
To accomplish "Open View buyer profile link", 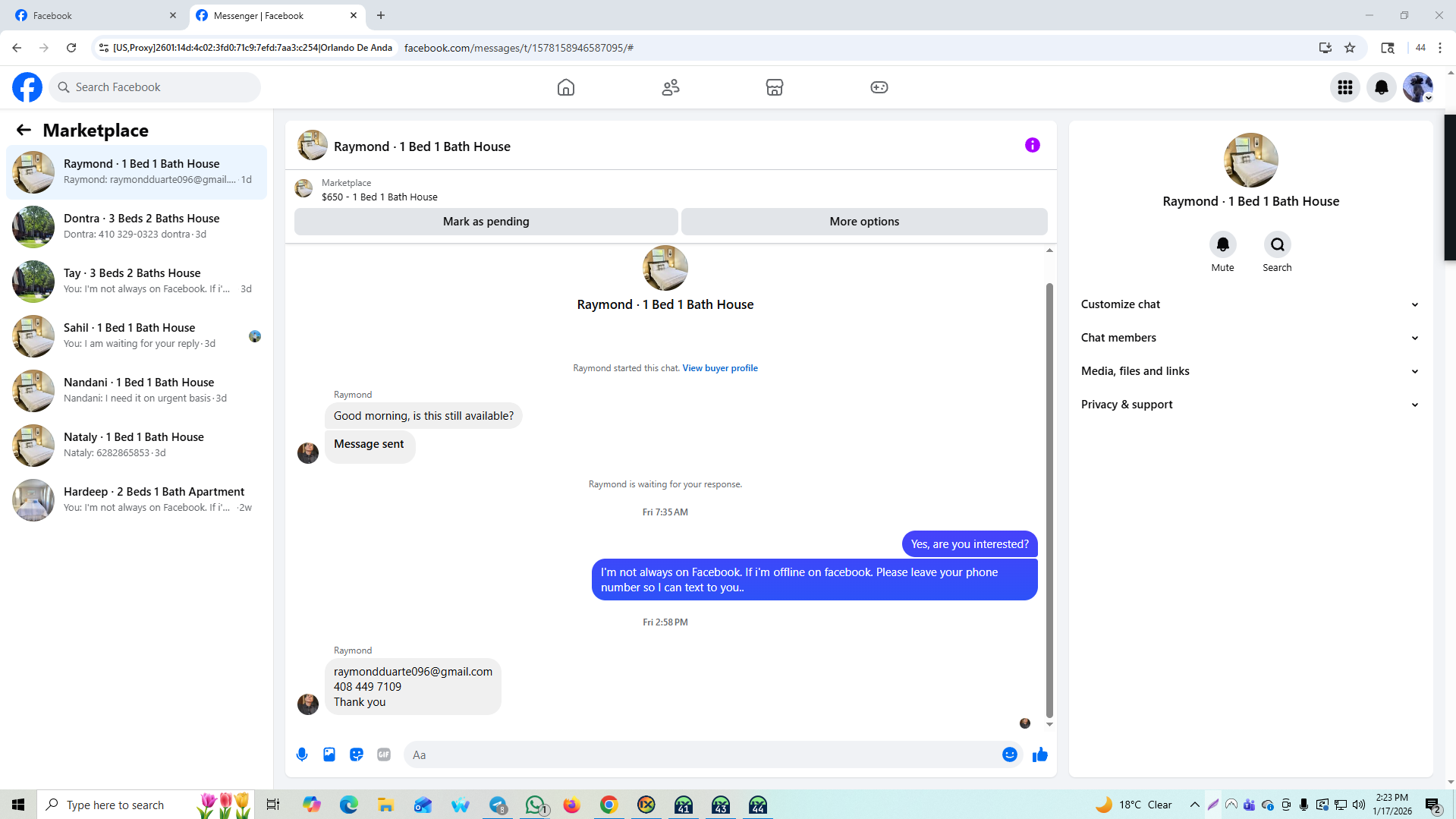I will tap(719, 368).
